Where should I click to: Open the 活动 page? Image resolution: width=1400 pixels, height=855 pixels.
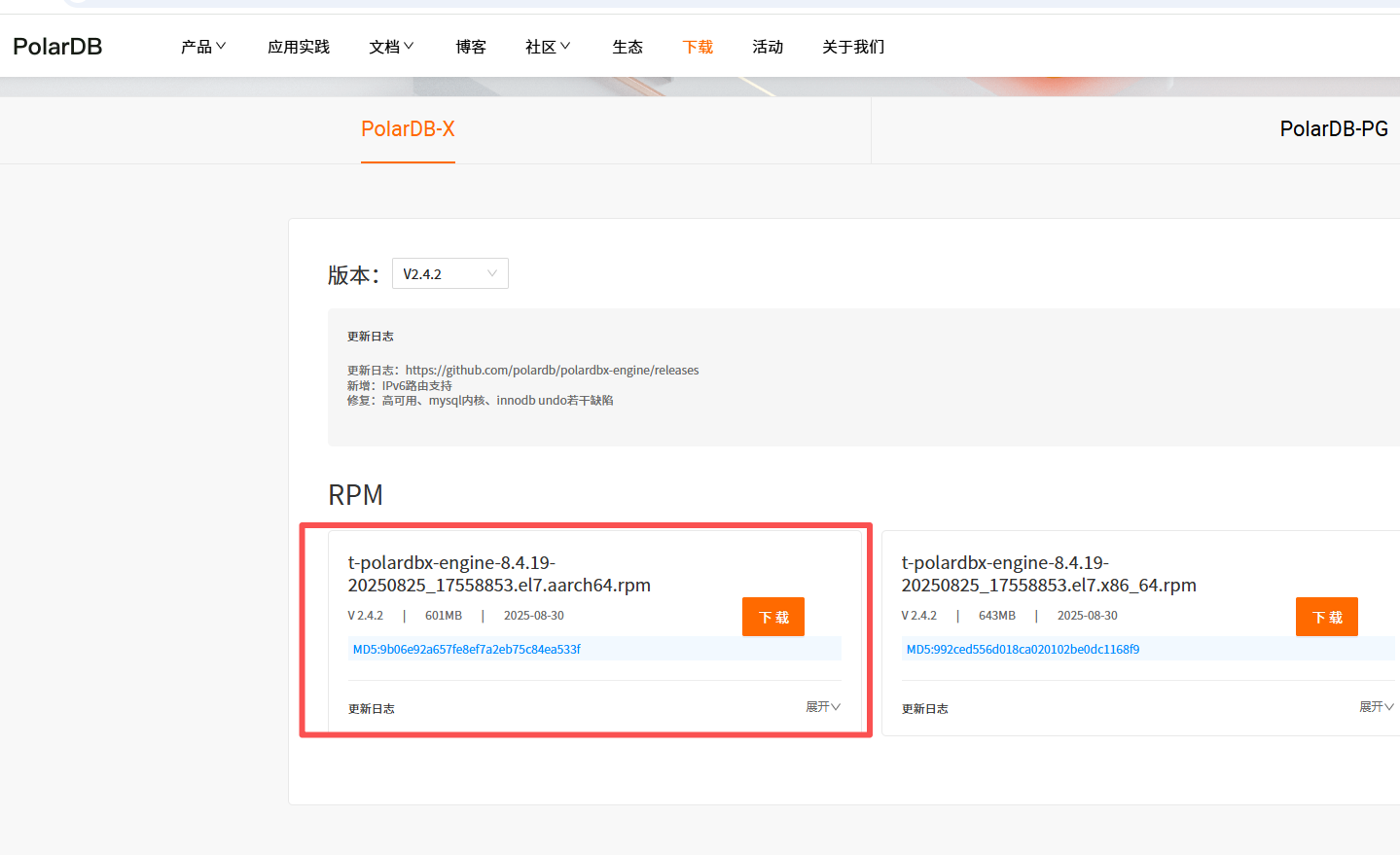768,47
